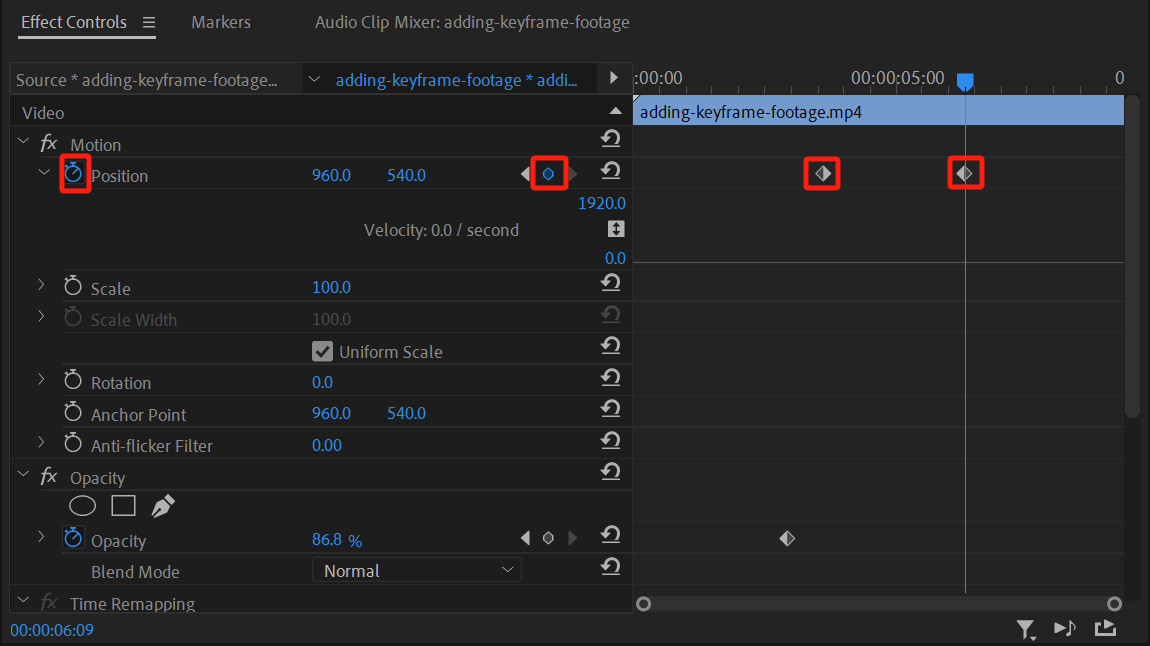The height and width of the screenshot is (646, 1150).
Task: Switch to the Markers tab
Action: (x=220, y=21)
